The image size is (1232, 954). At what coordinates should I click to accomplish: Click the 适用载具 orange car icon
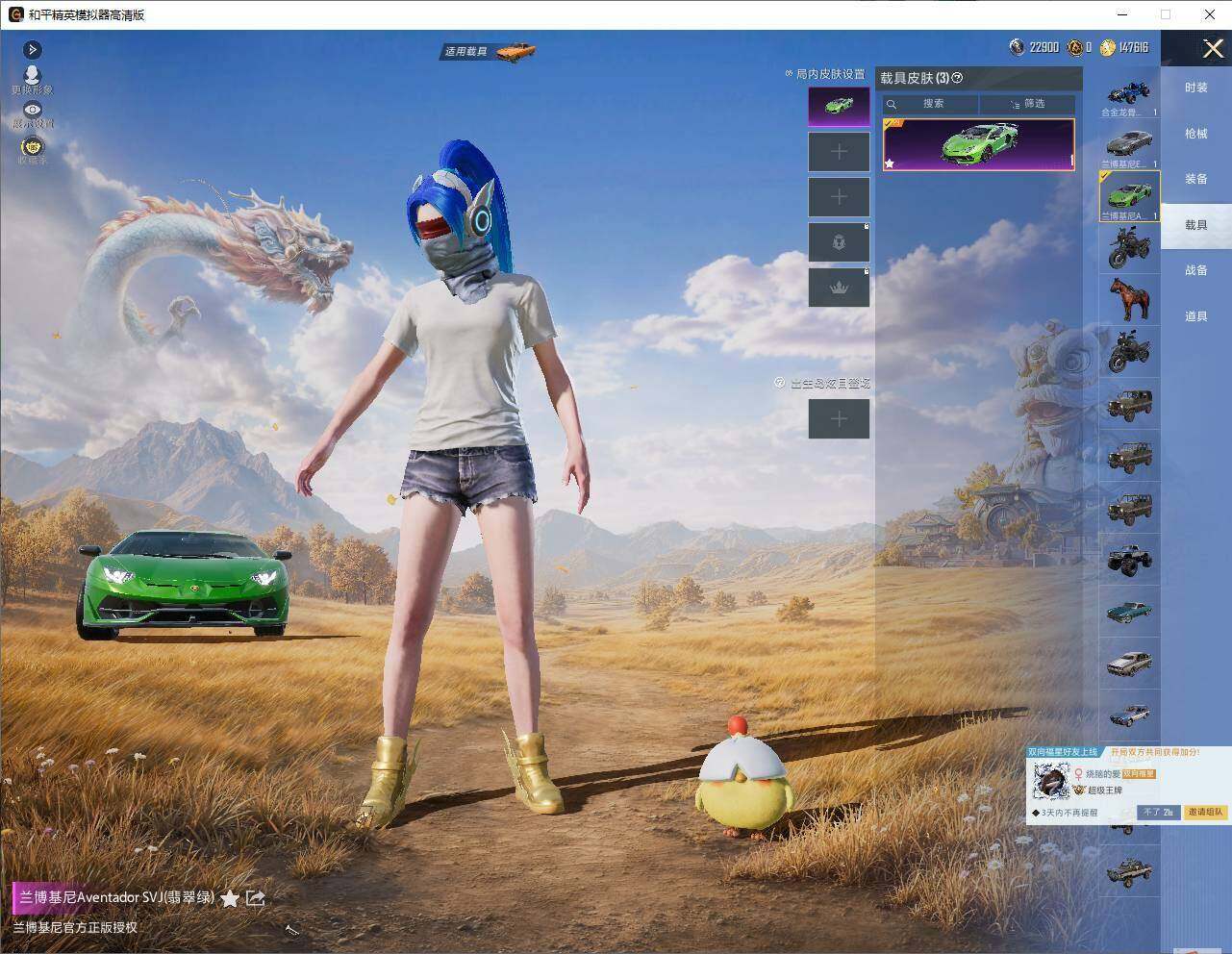[x=515, y=51]
